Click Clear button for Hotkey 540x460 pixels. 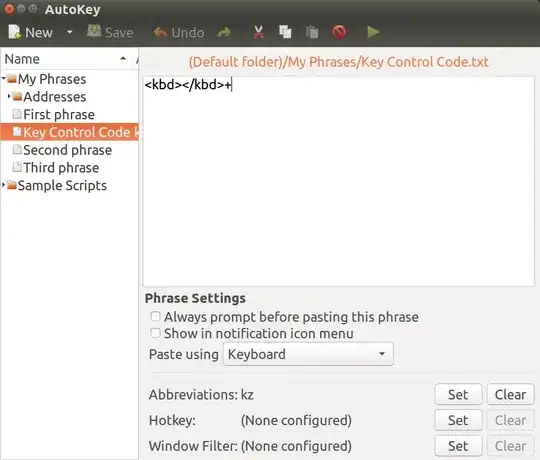(510, 420)
